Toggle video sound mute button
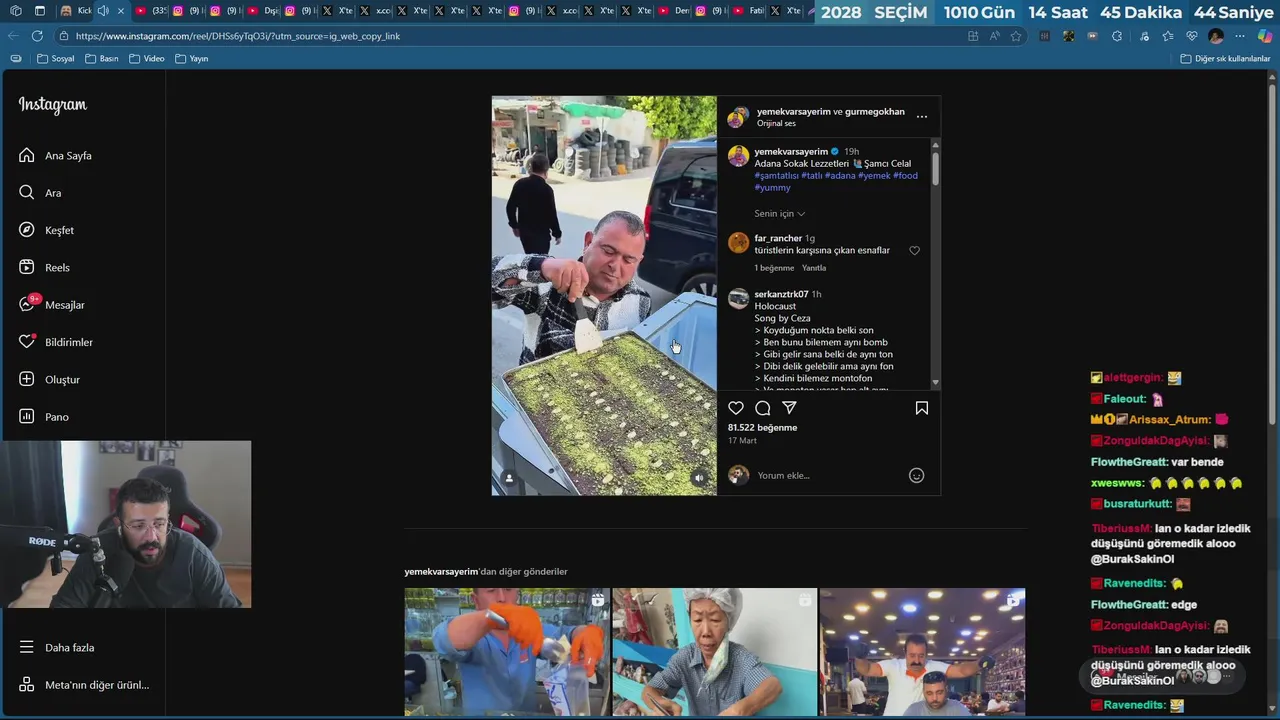Image resolution: width=1280 pixels, height=720 pixels. [x=699, y=479]
